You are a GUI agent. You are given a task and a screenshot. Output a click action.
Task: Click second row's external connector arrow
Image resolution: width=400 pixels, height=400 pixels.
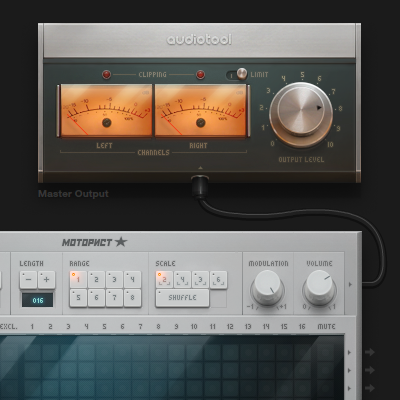point(370,370)
